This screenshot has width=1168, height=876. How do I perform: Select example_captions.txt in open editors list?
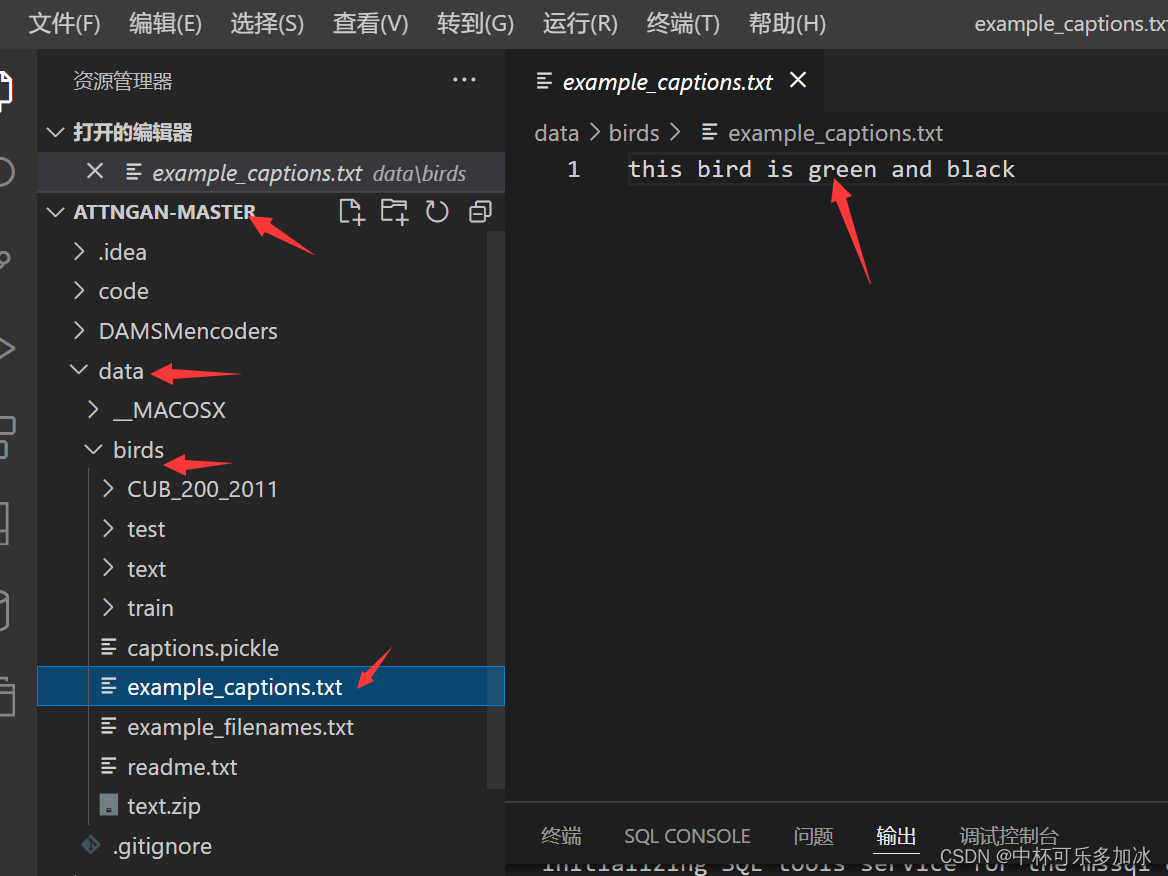click(x=270, y=173)
